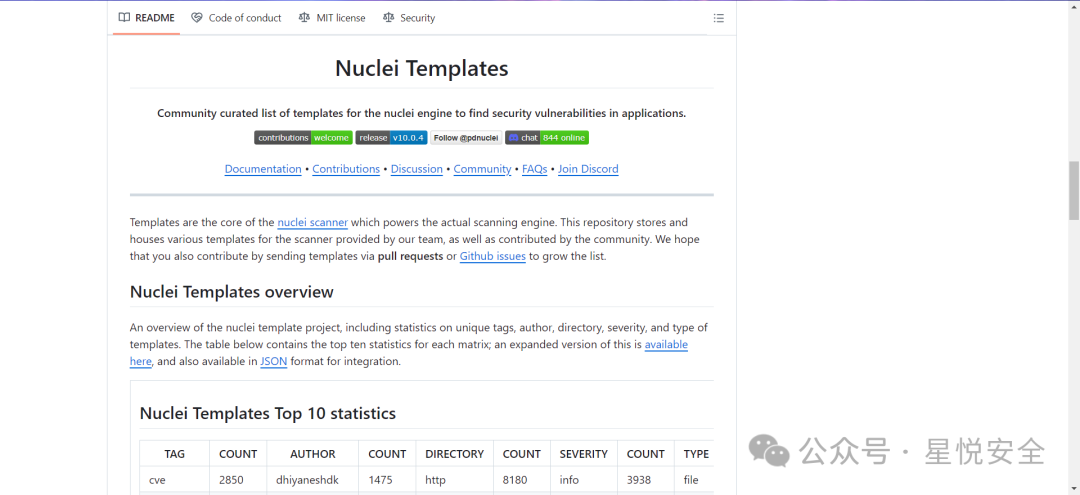This screenshot has width=1080, height=495.
Task: Click the Follow @pdnuclei badge
Action: [466, 138]
